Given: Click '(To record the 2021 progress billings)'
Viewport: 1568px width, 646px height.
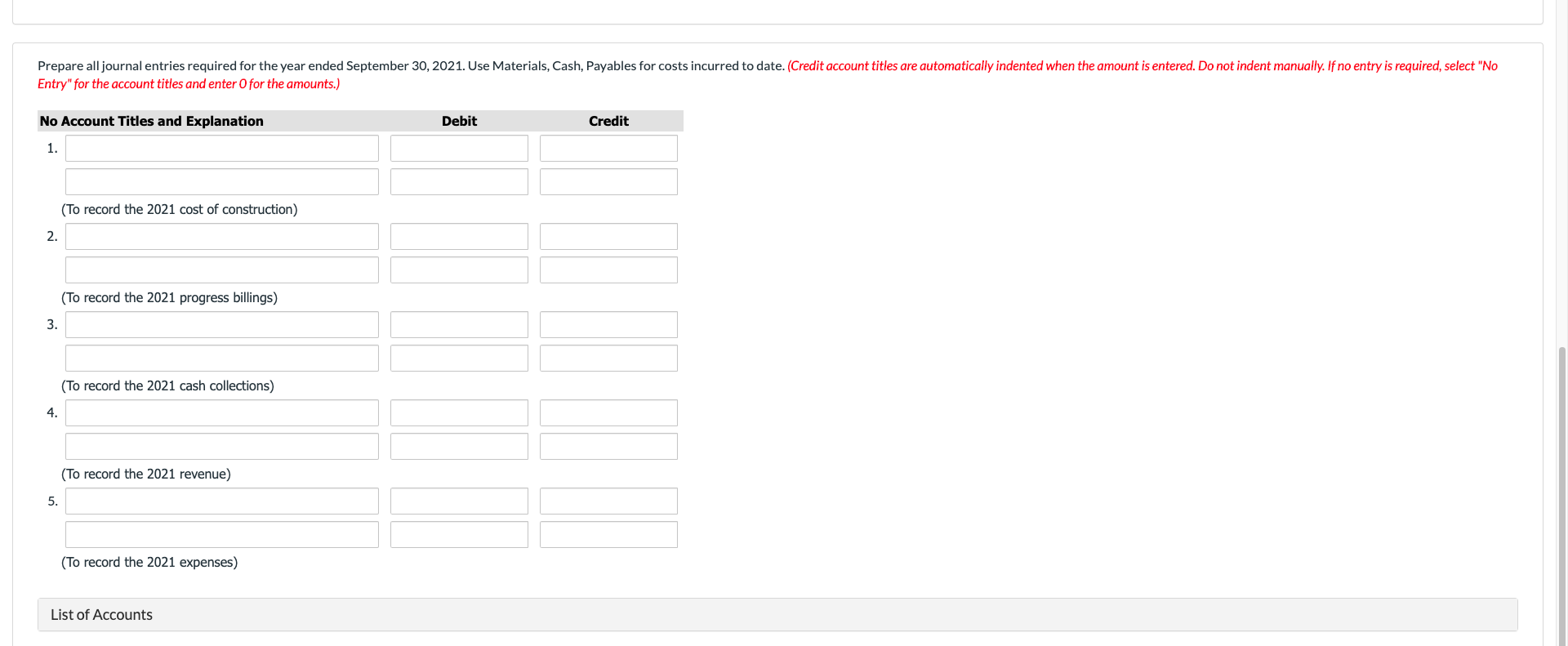Looking at the screenshot, I should pyautogui.click(x=169, y=297).
